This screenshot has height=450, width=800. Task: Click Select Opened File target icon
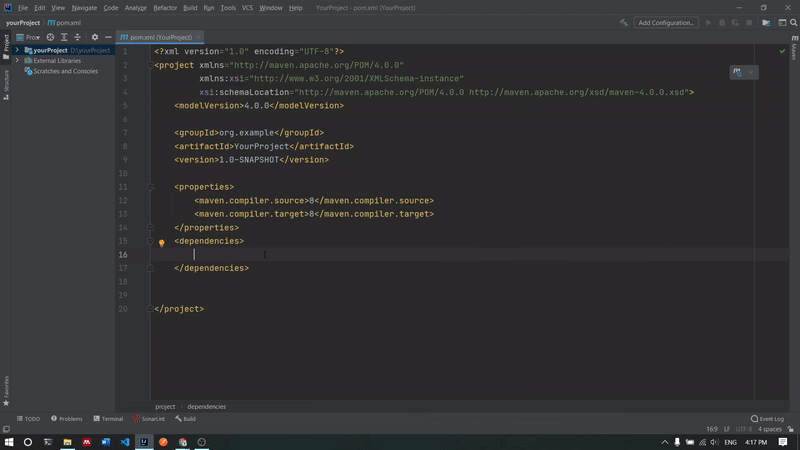(x=50, y=37)
